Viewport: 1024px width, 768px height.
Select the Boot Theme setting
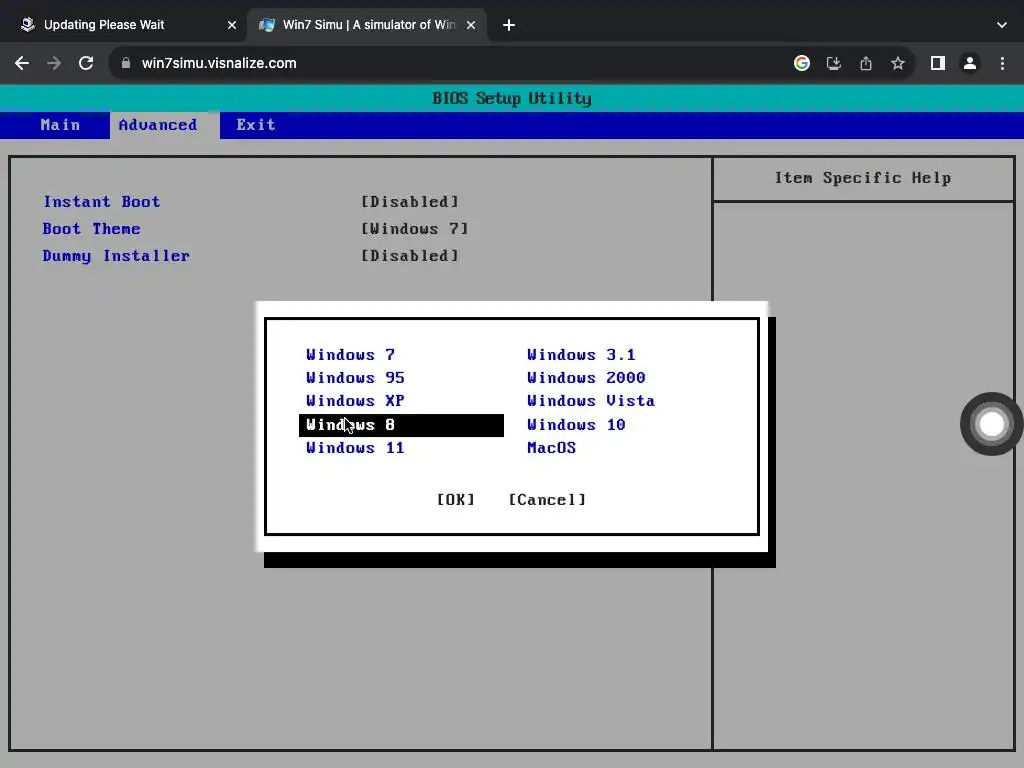pos(91,229)
